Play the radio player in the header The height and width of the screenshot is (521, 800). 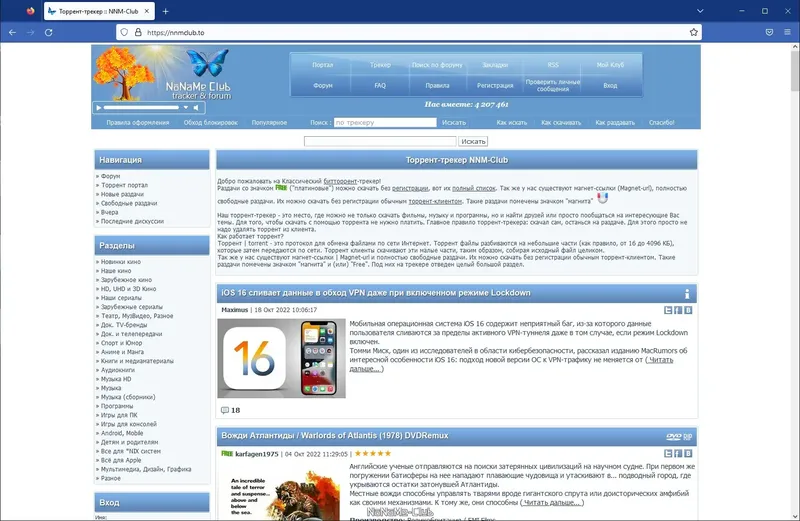99,108
